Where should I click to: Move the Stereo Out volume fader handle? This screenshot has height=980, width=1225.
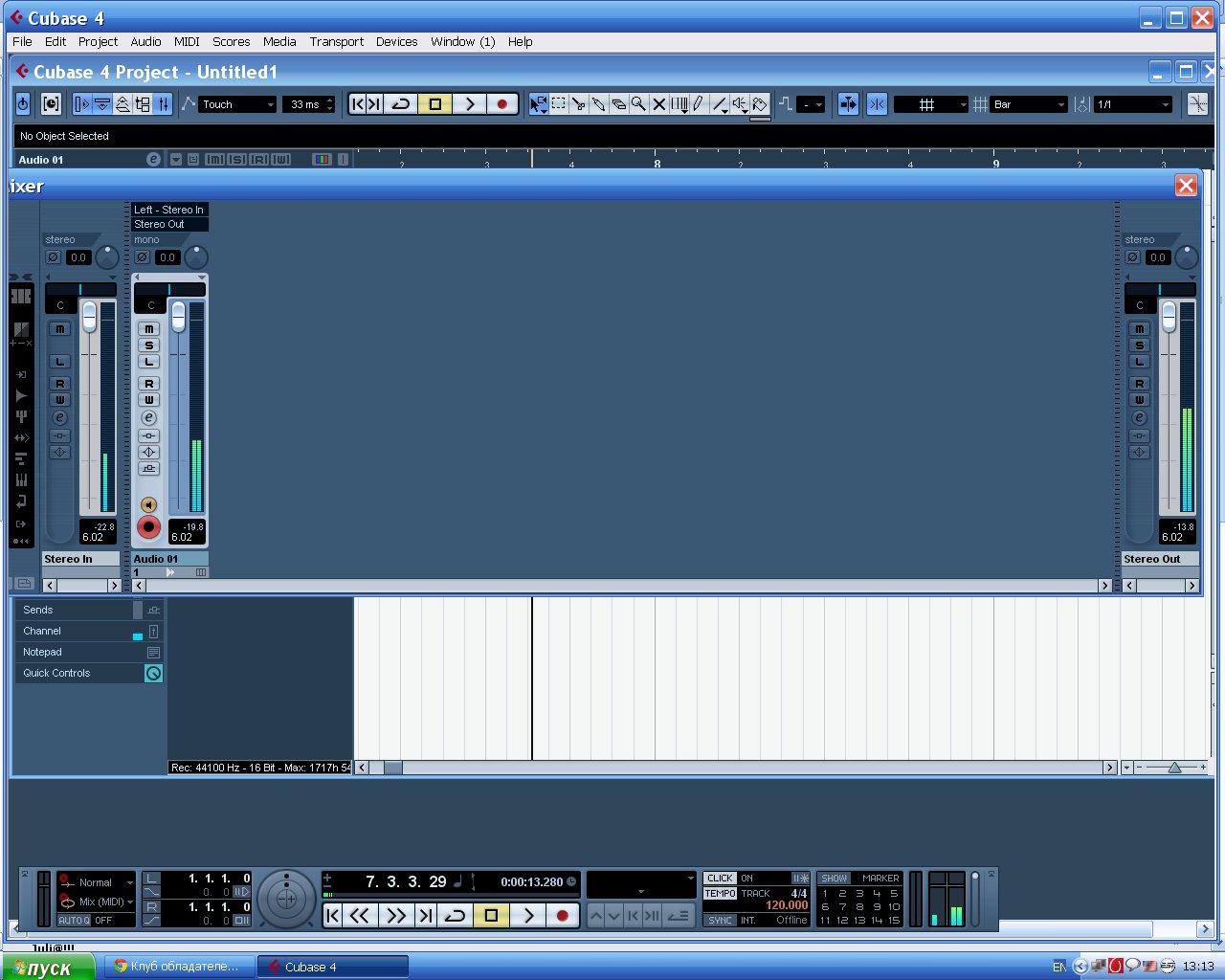coord(1169,317)
